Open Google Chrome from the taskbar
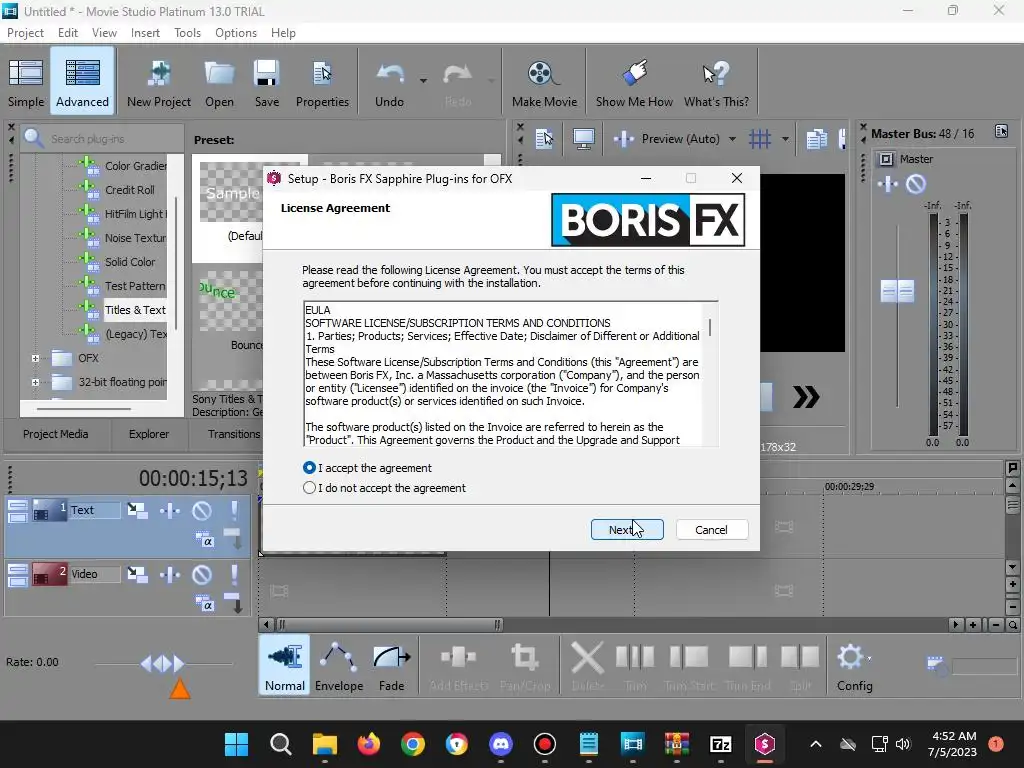This screenshot has width=1024, height=768. pos(413,743)
